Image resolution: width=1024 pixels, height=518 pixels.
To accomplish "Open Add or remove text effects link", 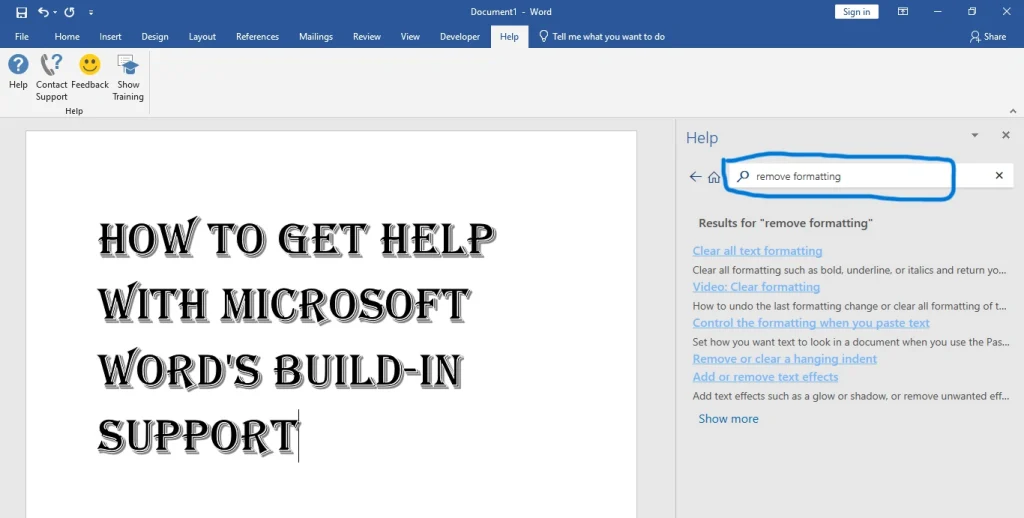I will pos(765,377).
